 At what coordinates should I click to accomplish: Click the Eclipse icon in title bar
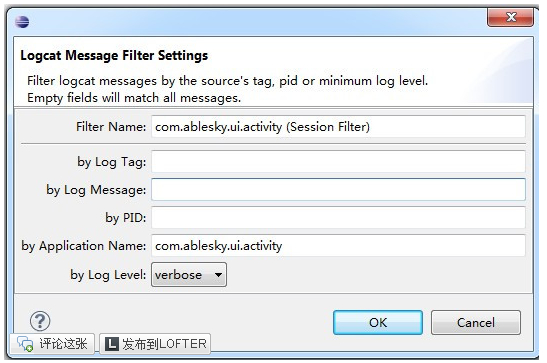(x=22, y=22)
